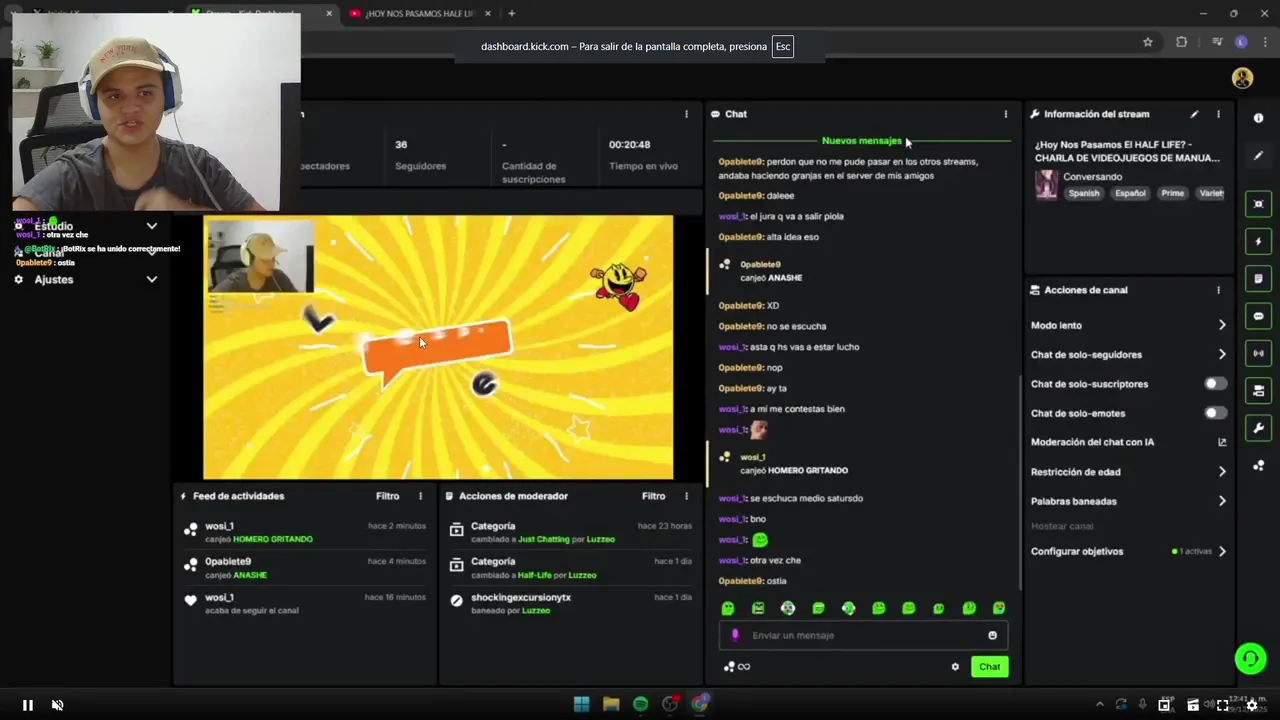Open stream stats panel three-dot menu
This screenshot has width=1280, height=720.
(x=686, y=114)
